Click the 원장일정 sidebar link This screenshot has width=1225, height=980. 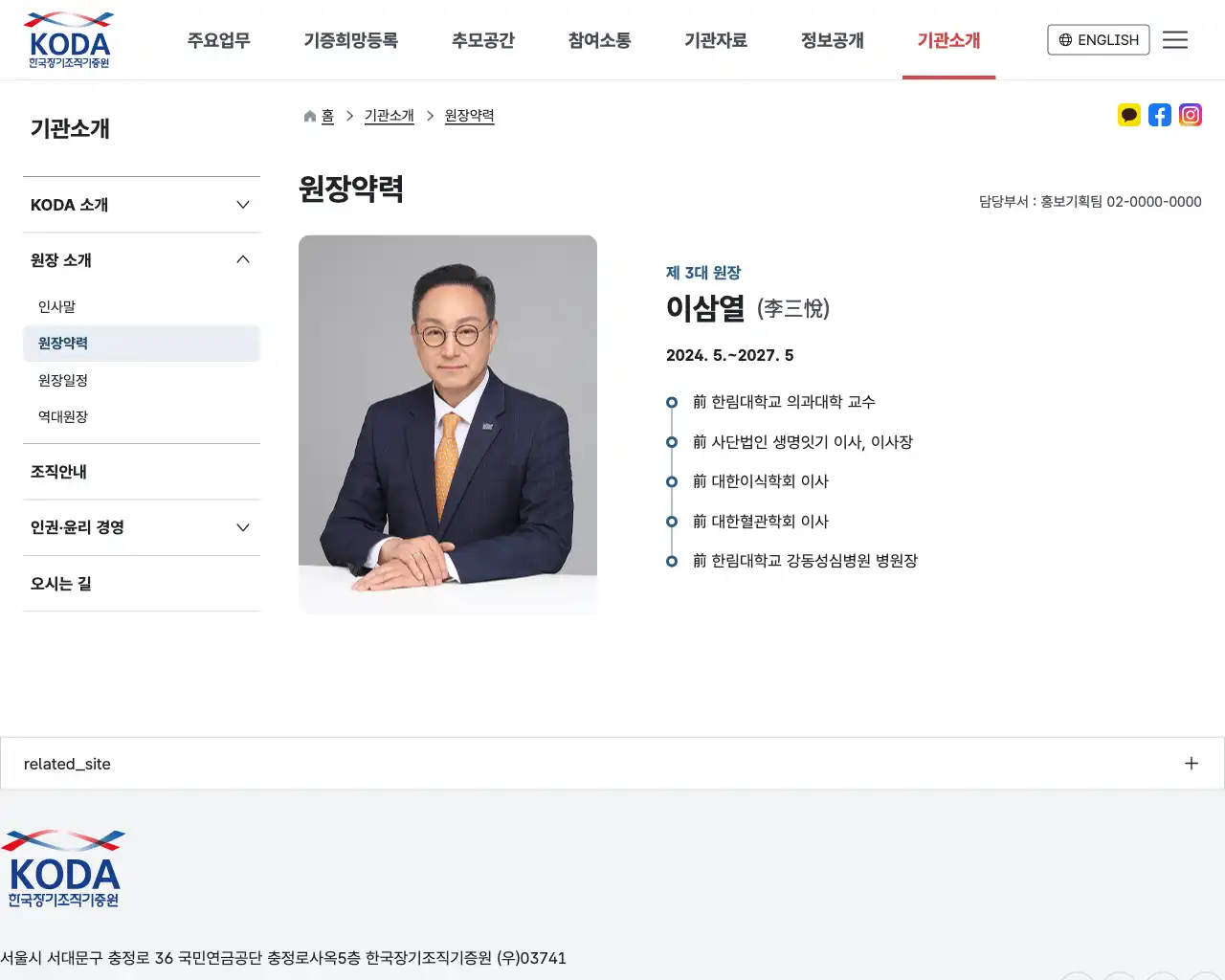click(64, 380)
